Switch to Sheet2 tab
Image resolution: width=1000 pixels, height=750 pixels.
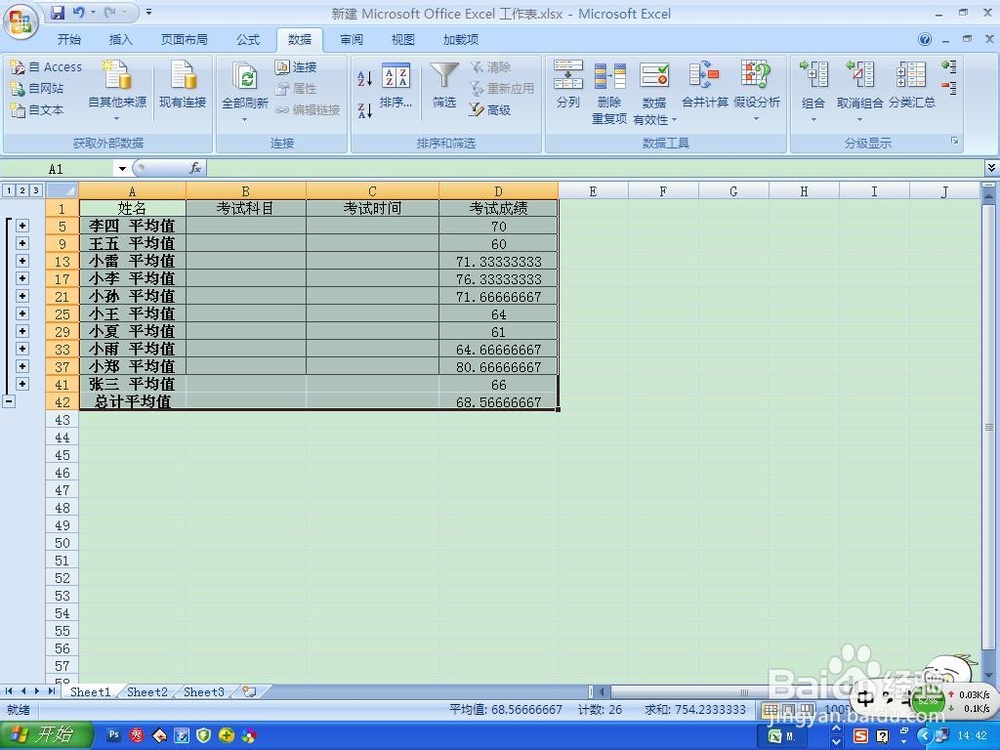pos(147,692)
